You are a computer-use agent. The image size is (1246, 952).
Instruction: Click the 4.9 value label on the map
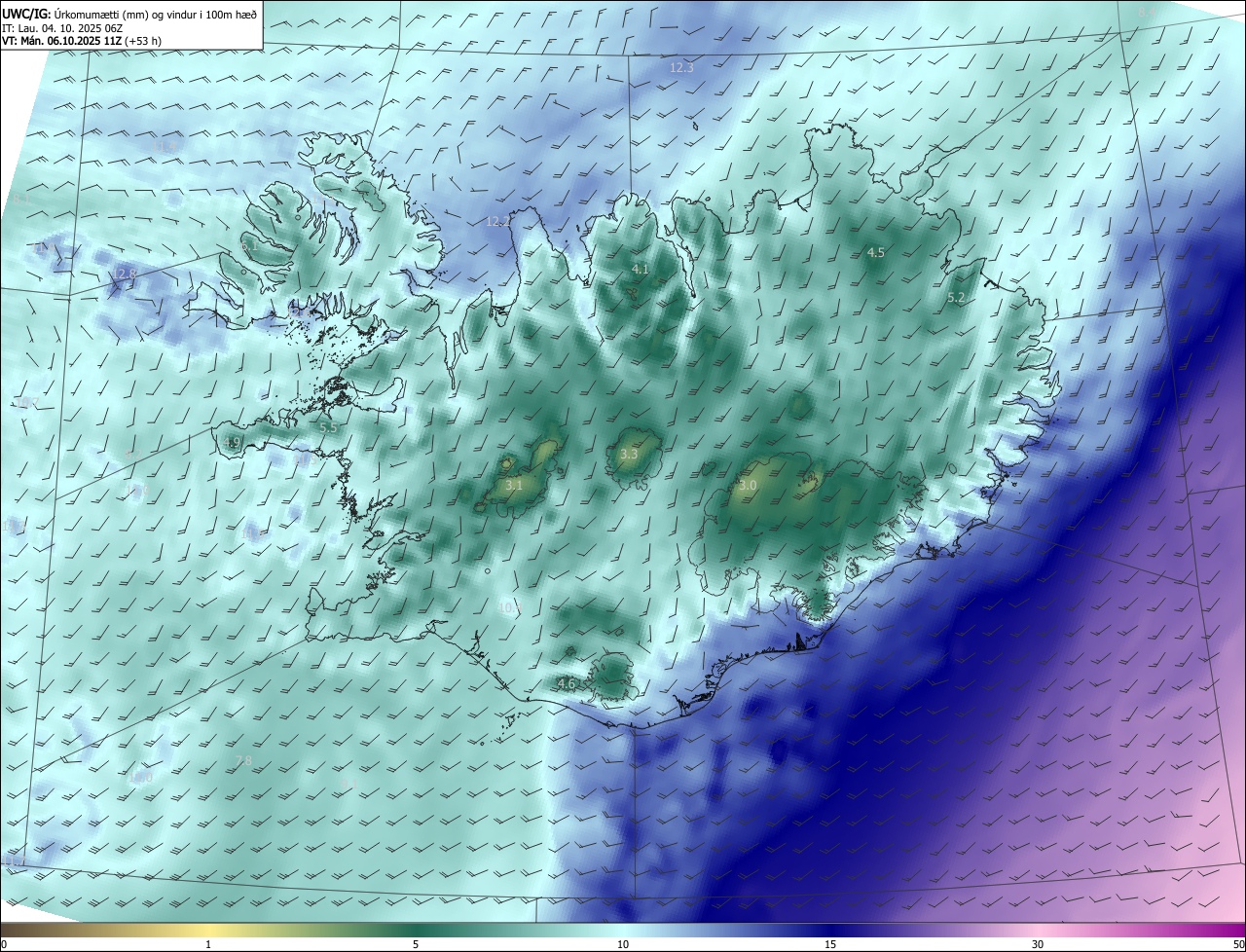pos(232,443)
